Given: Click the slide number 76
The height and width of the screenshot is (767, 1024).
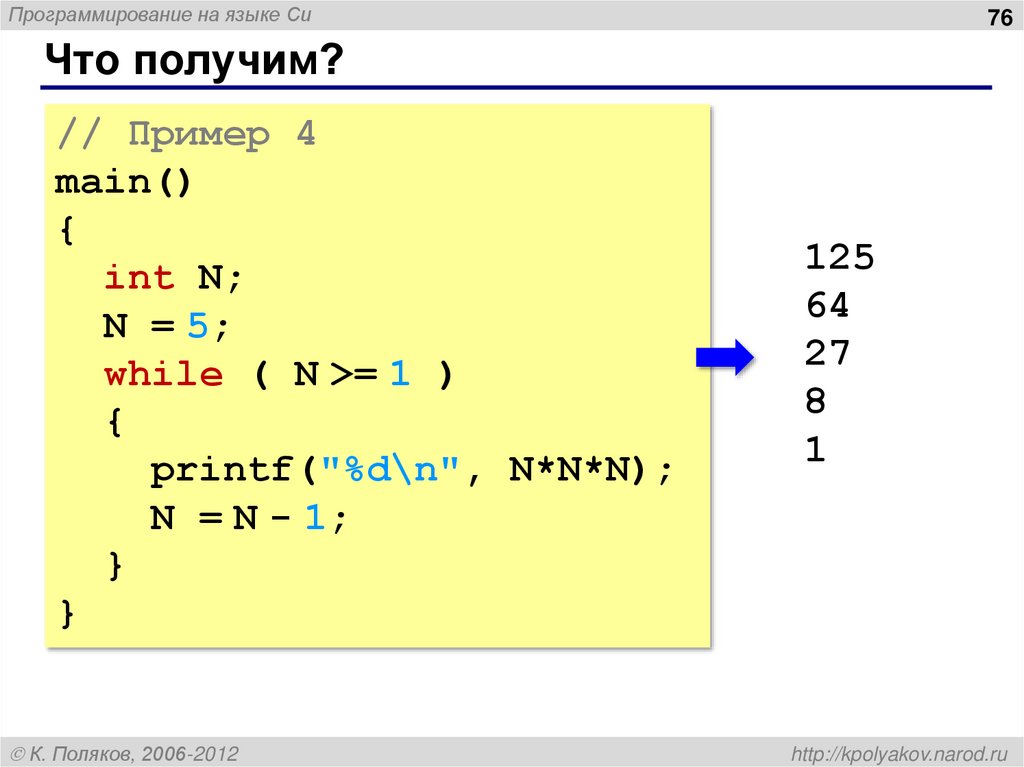Looking at the screenshot, I should tap(1000, 17).
